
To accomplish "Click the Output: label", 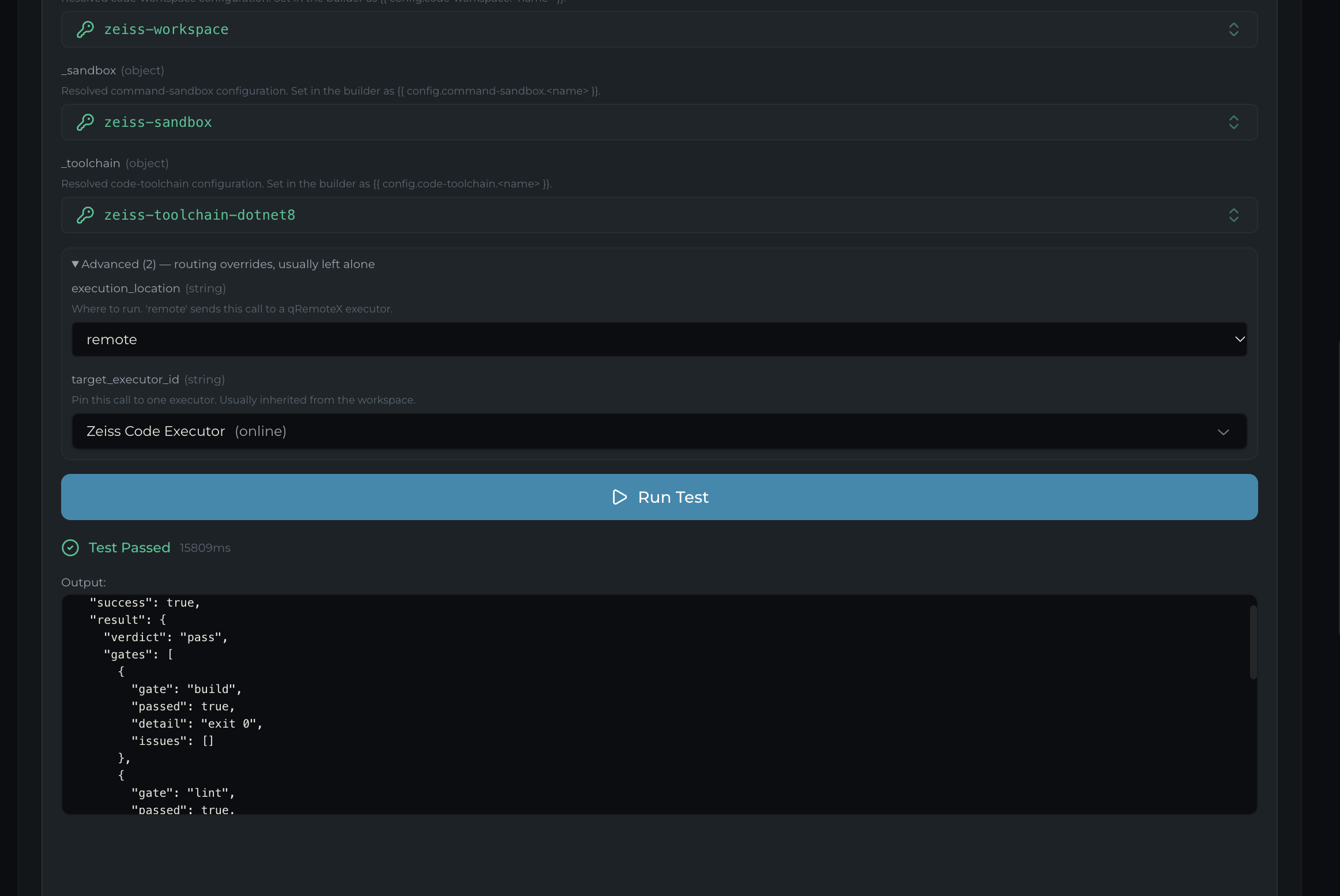I will coord(84,582).
